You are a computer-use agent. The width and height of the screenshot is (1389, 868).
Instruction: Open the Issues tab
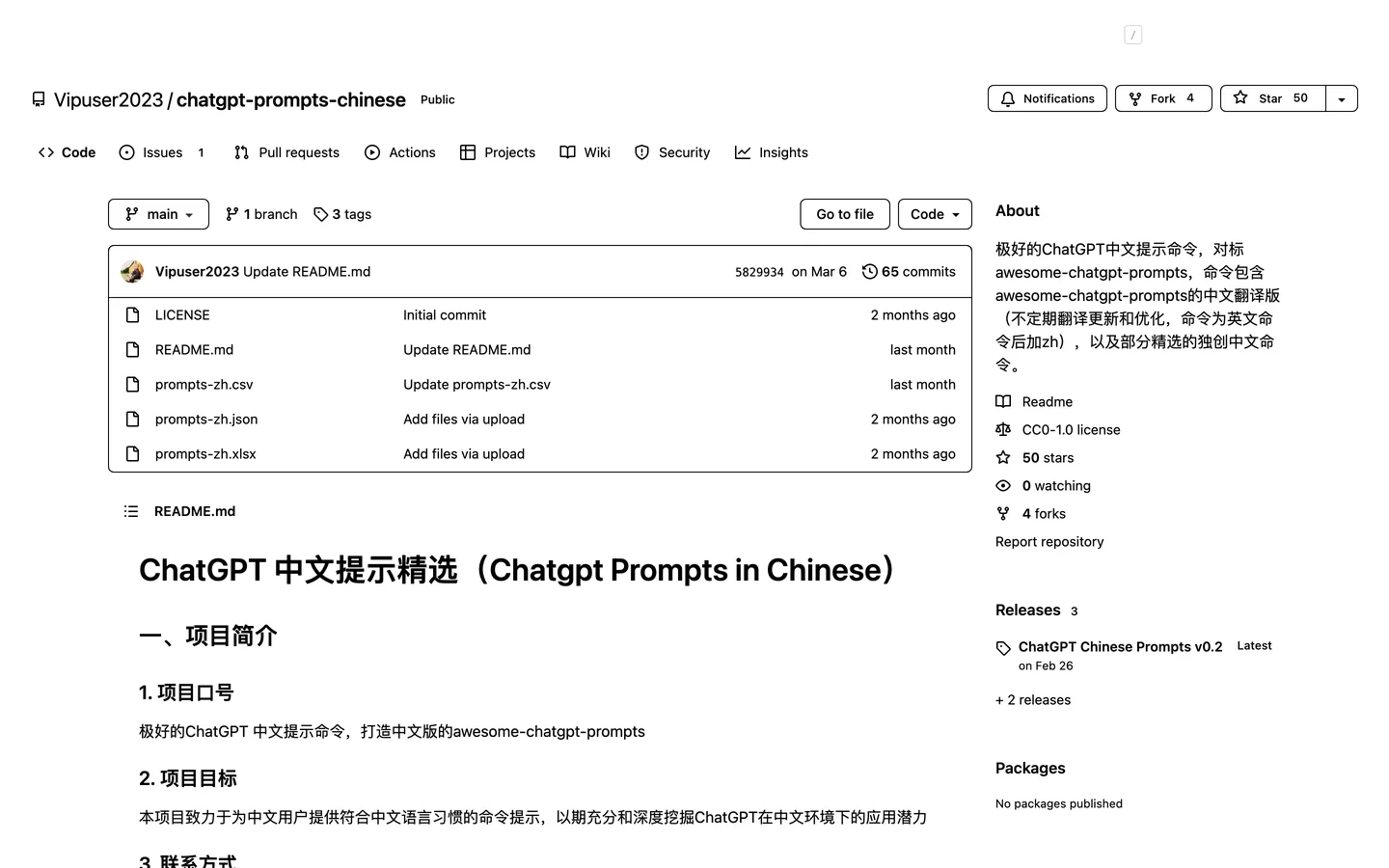click(x=162, y=152)
